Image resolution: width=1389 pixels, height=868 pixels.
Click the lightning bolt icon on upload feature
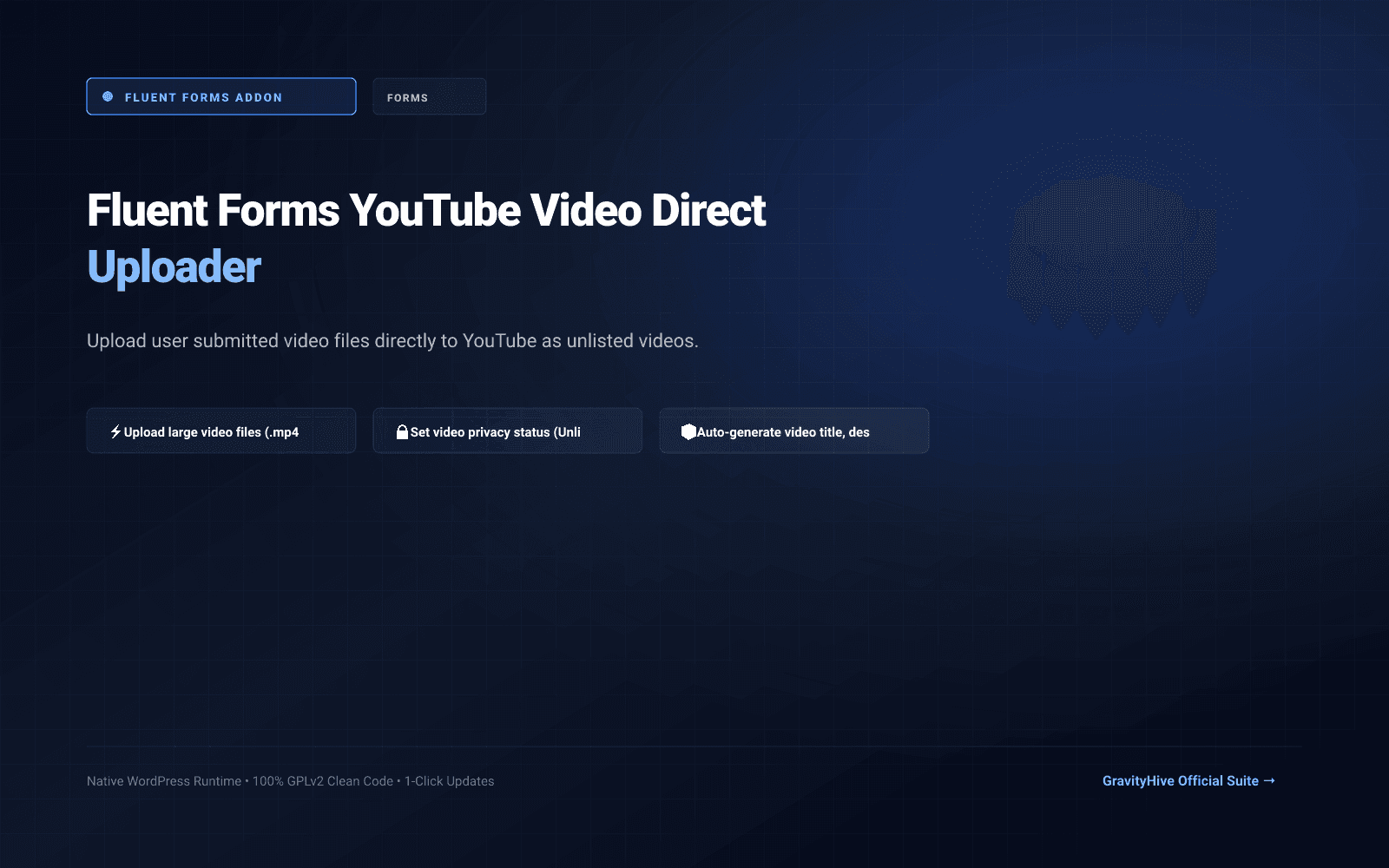[x=115, y=431]
